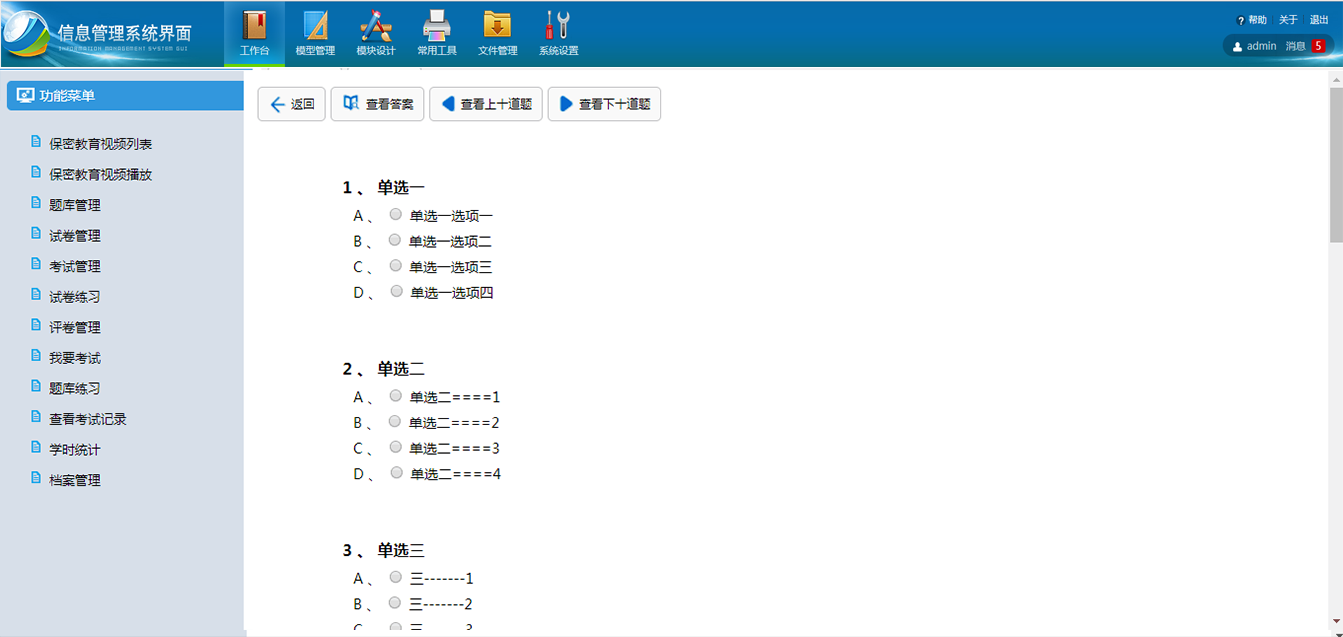Image resolution: width=1343 pixels, height=637 pixels.
Task: Open 查看考试记录 in the sidebar
Action: coord(88,419)
